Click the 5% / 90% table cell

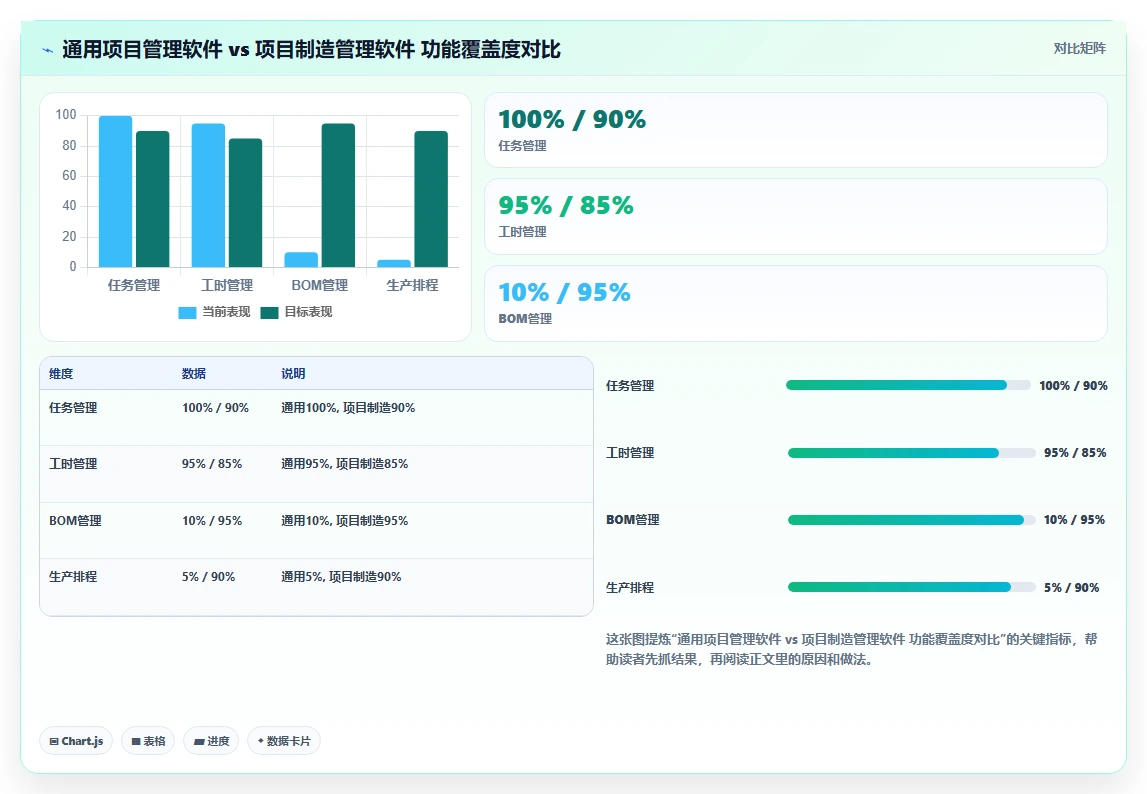(x=208, y=577)
